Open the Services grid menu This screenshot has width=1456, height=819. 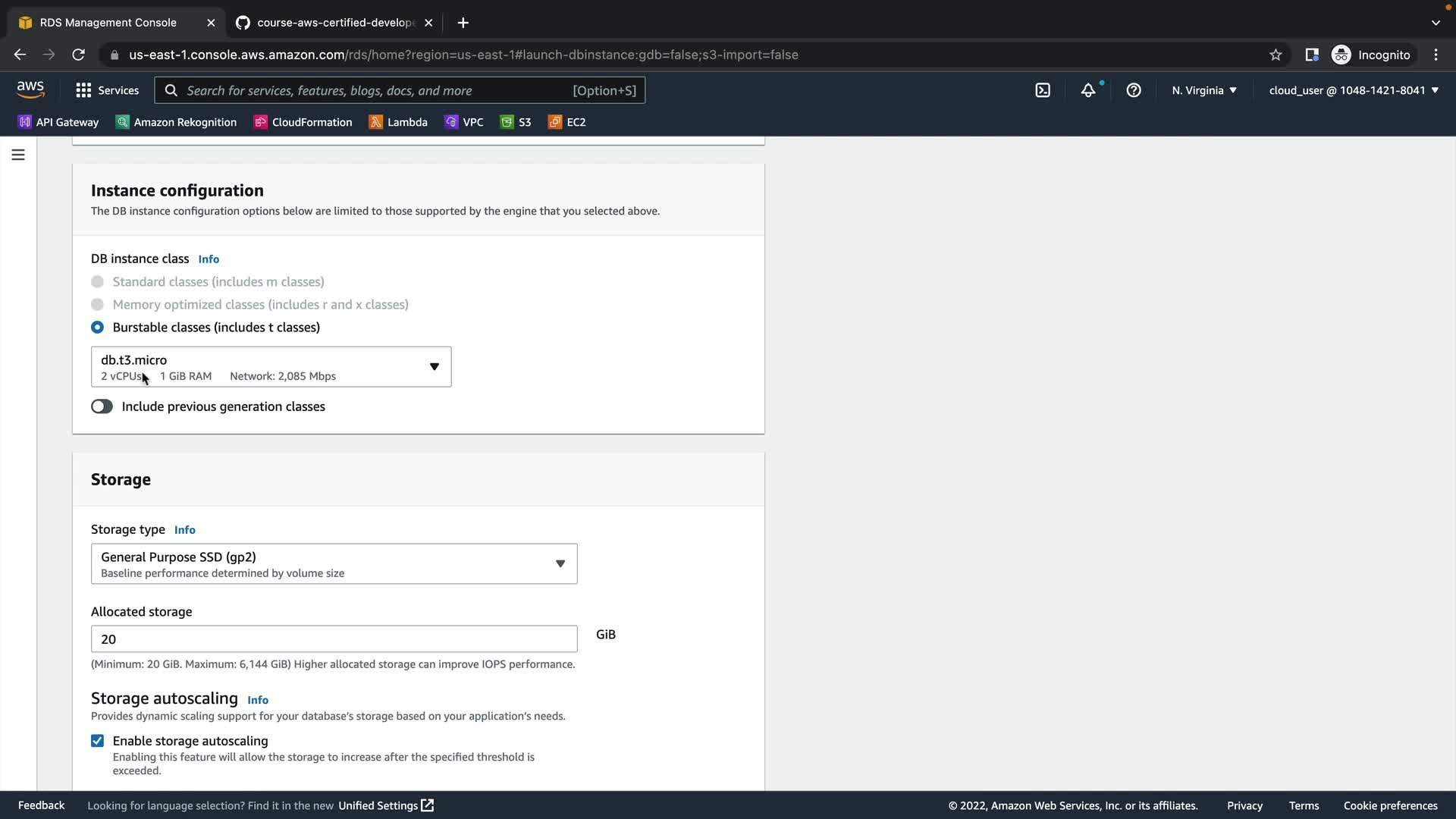point(107,90)
